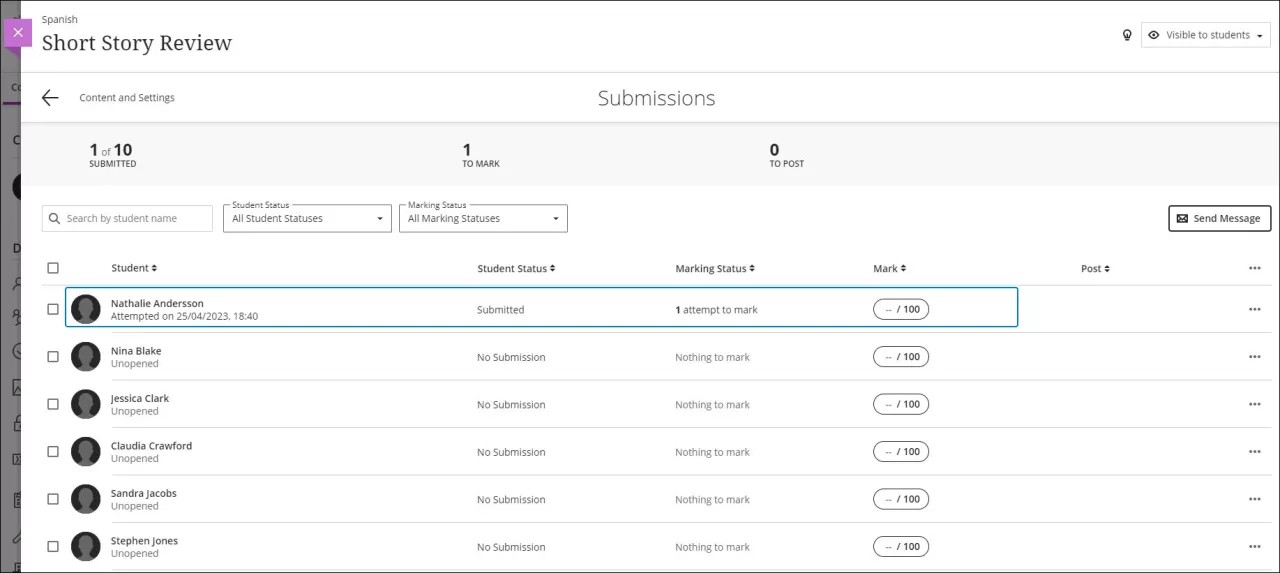Click the column header more options icon

tap(1254, 269)
